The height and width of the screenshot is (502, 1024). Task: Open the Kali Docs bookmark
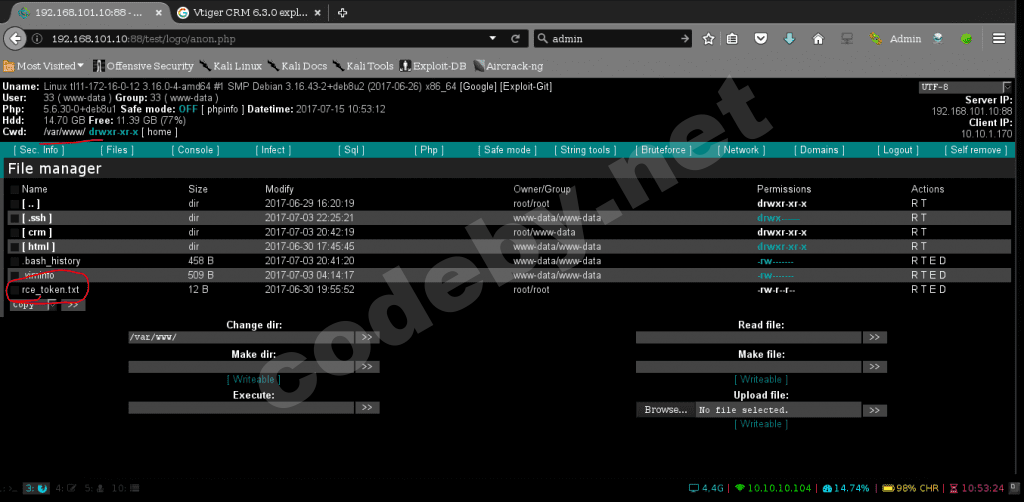click(297, 66)
